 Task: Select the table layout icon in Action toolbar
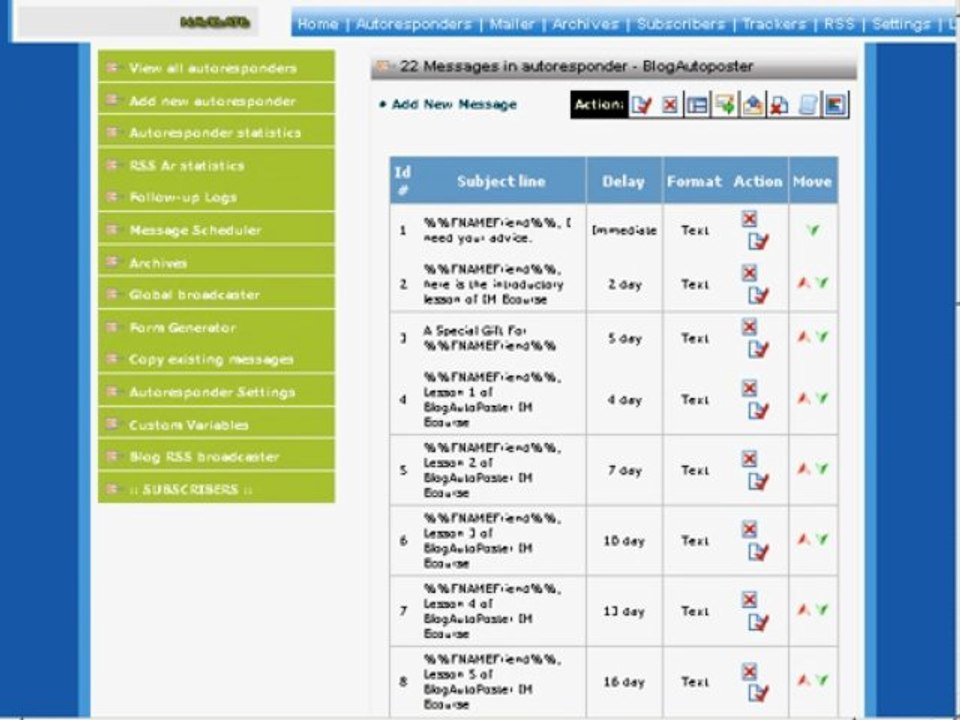(697, 105)
